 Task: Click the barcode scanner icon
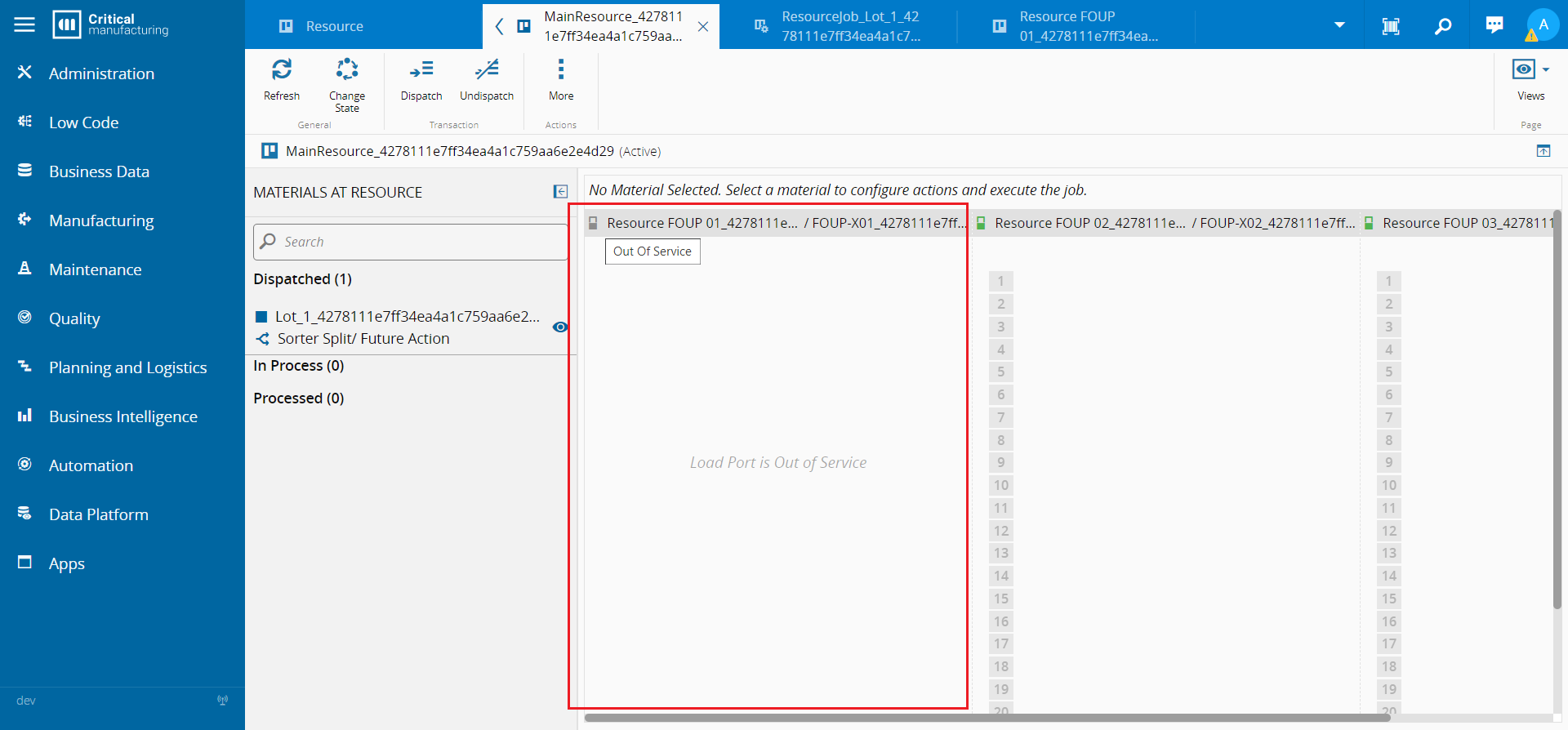tap(1391, 26)
